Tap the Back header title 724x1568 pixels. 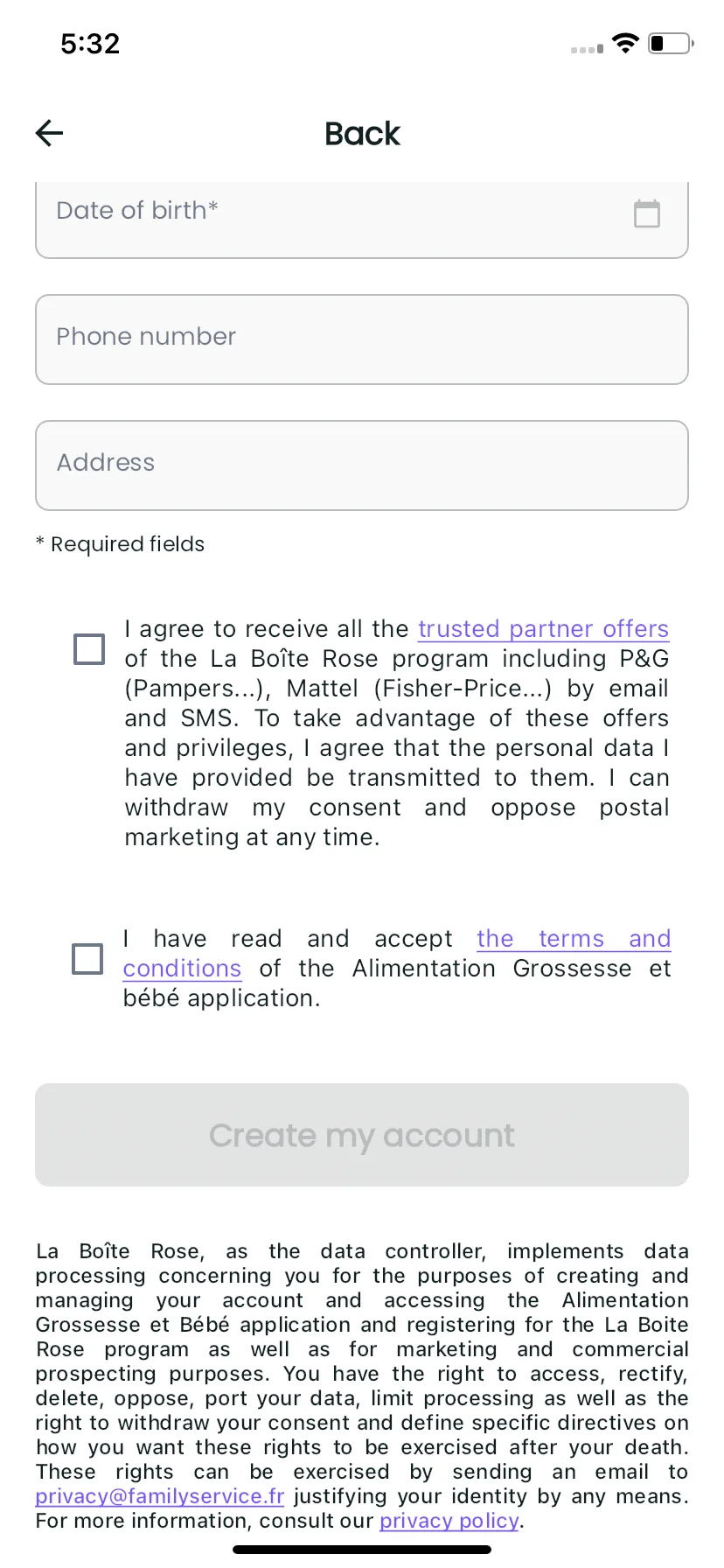click(x=362, y=133)
